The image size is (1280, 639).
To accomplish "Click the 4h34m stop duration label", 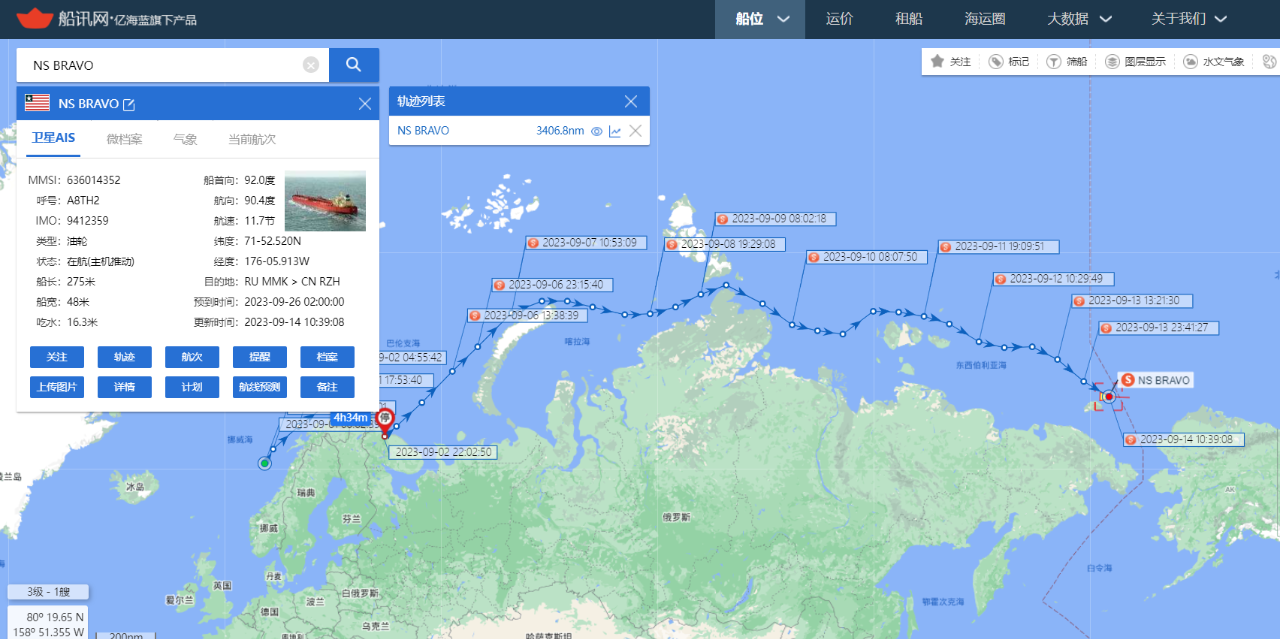I will tap(351, 417).
